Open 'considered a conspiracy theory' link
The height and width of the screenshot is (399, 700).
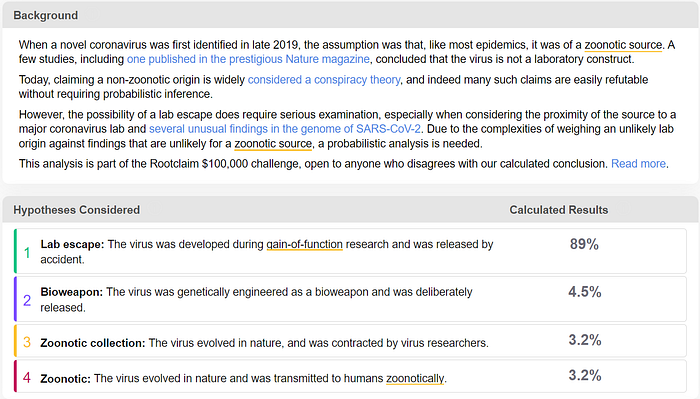(x=324, y=79)
